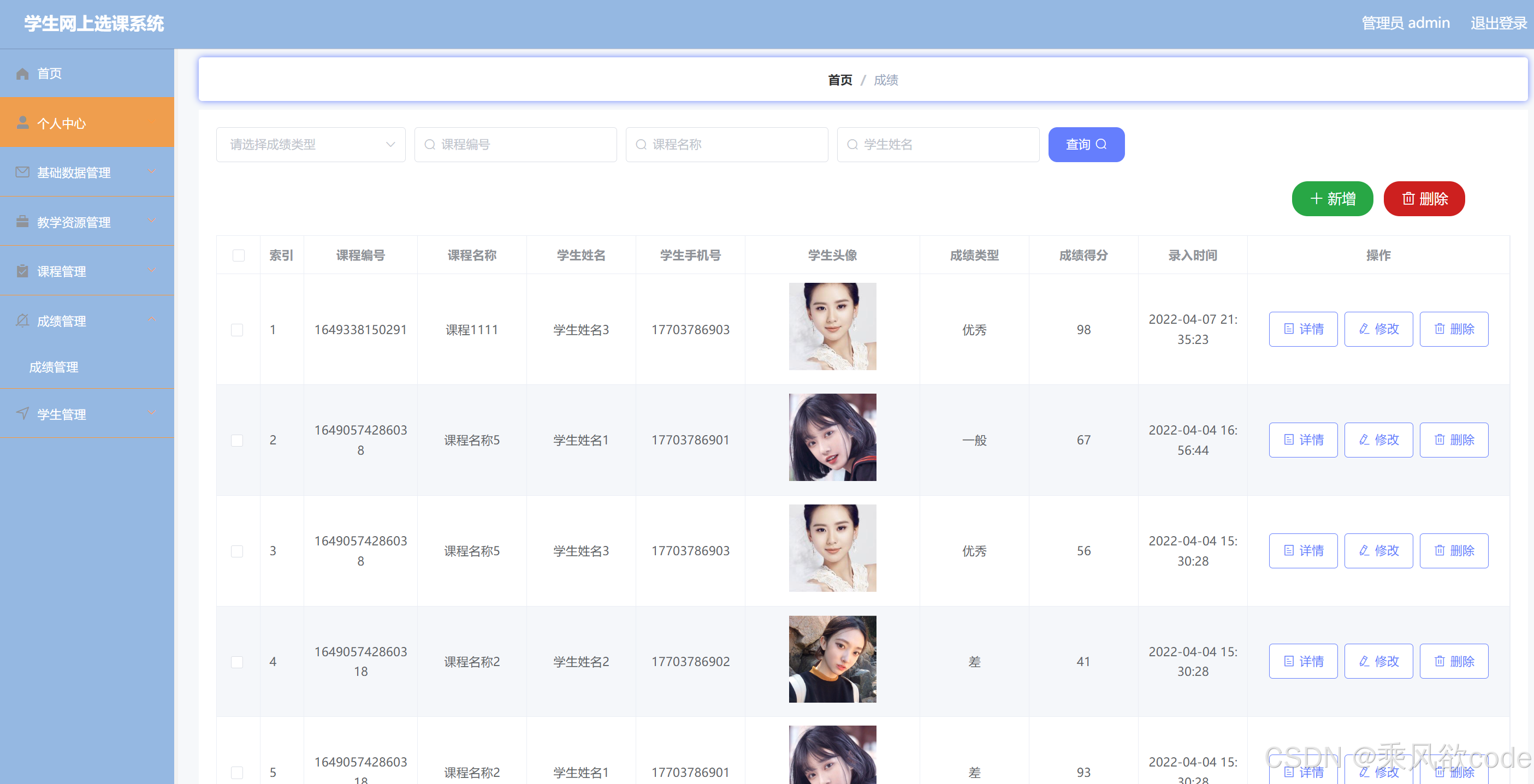Click the edit pencil icon on row 1's 修改
1534x784 pixels.
pos(1364,329)
